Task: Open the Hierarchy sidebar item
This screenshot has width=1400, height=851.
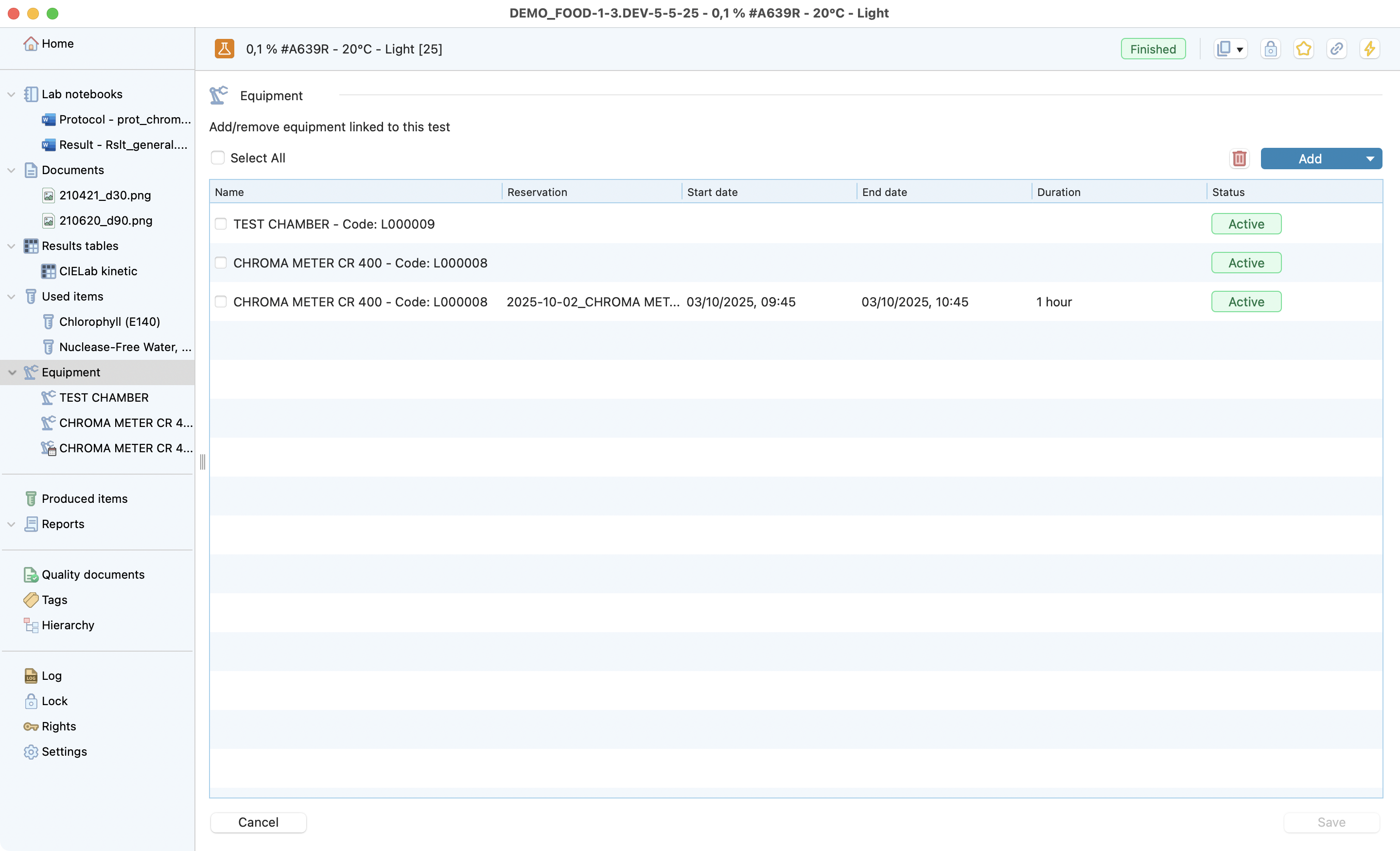Action: (68, 625)
